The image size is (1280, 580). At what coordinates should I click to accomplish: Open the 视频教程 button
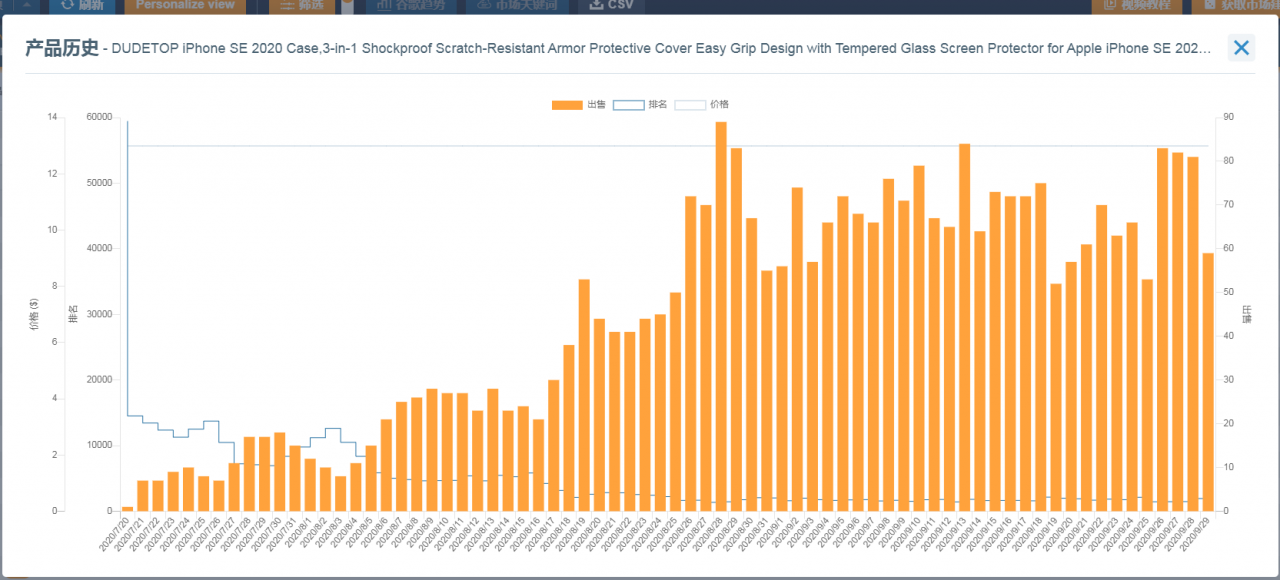pos(1136,5)
